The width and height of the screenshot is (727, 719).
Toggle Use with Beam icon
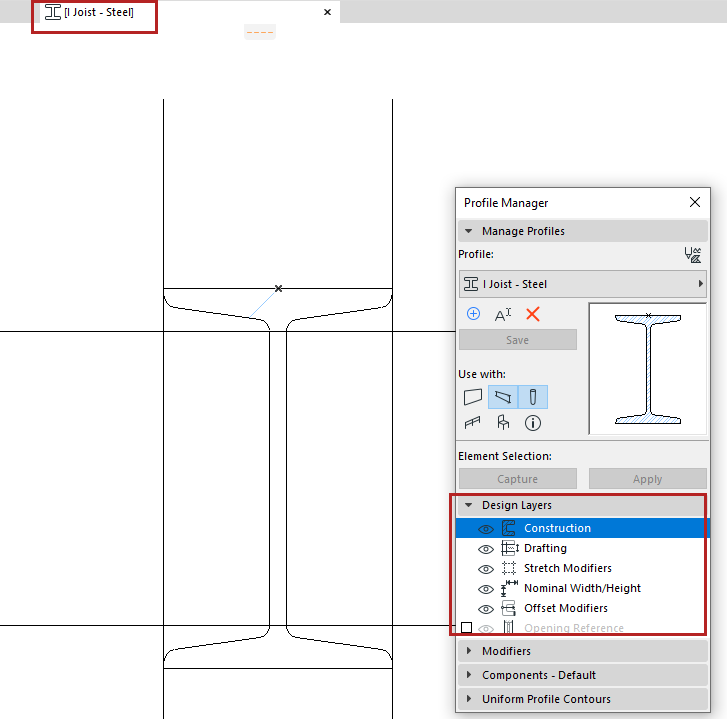pos(503,397)
